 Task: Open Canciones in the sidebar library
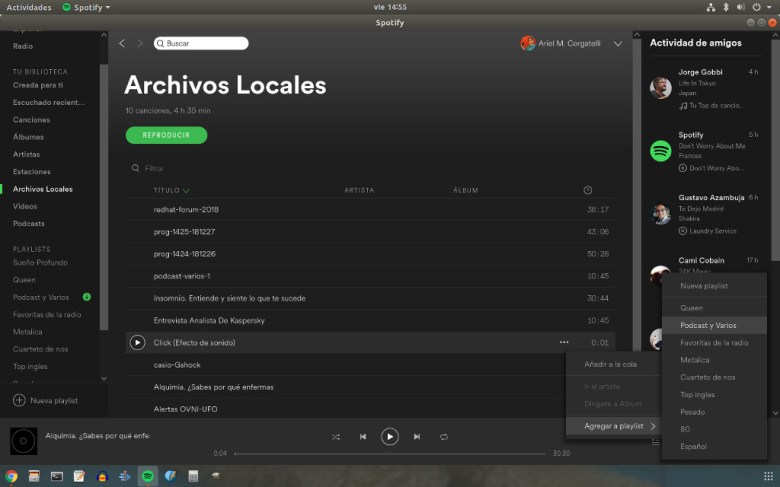[31, 119]
